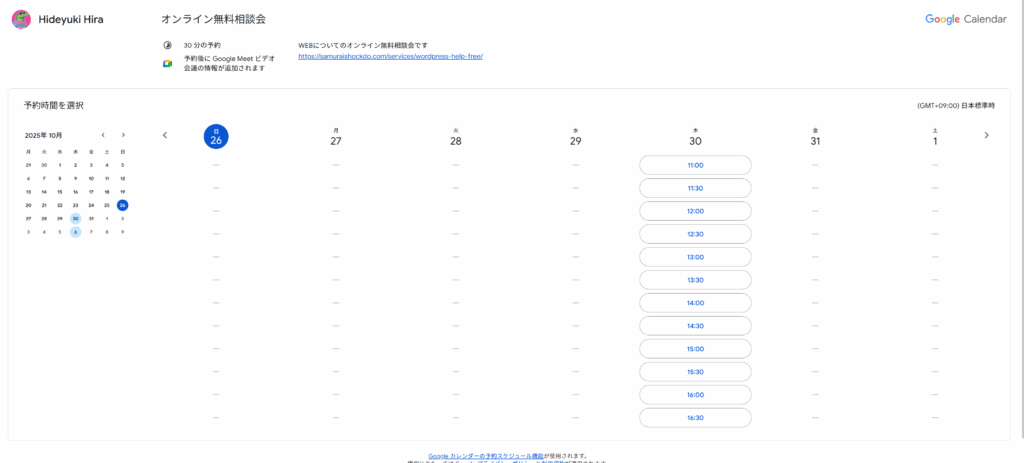Select the 16:30 time slot
The image size is (1024, 463).
[x=695, y=418]
